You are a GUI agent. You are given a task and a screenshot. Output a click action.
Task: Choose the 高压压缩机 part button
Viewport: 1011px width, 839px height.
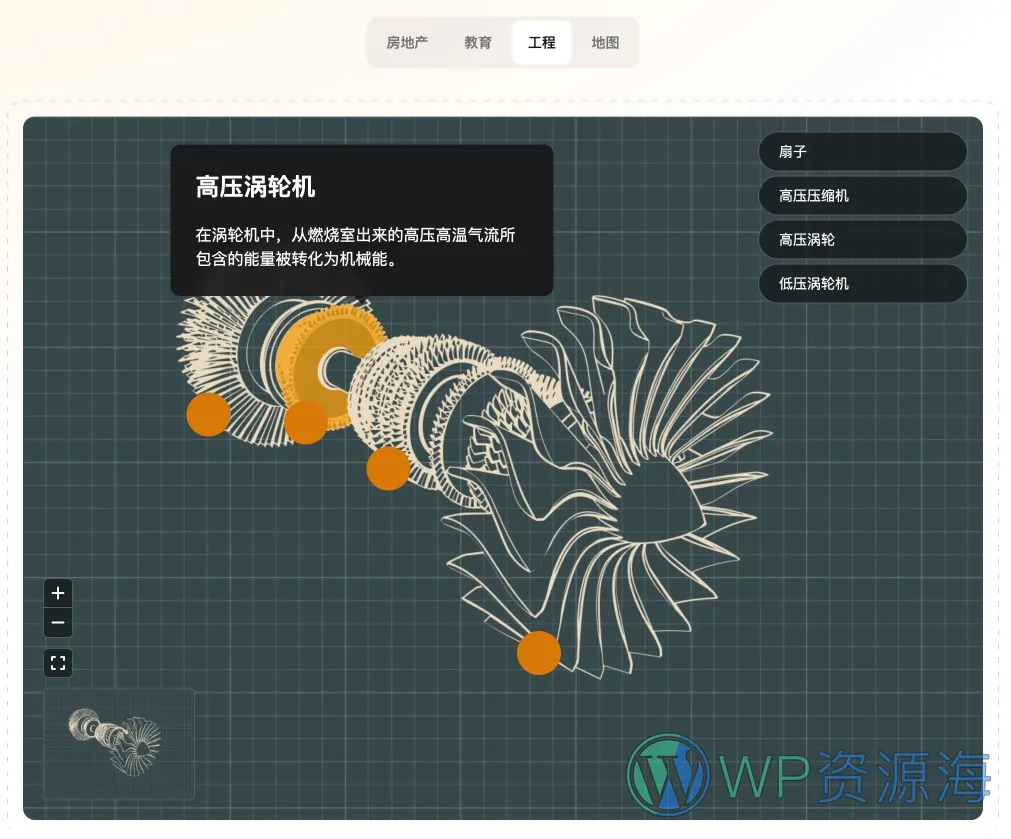tap(862, 196)
